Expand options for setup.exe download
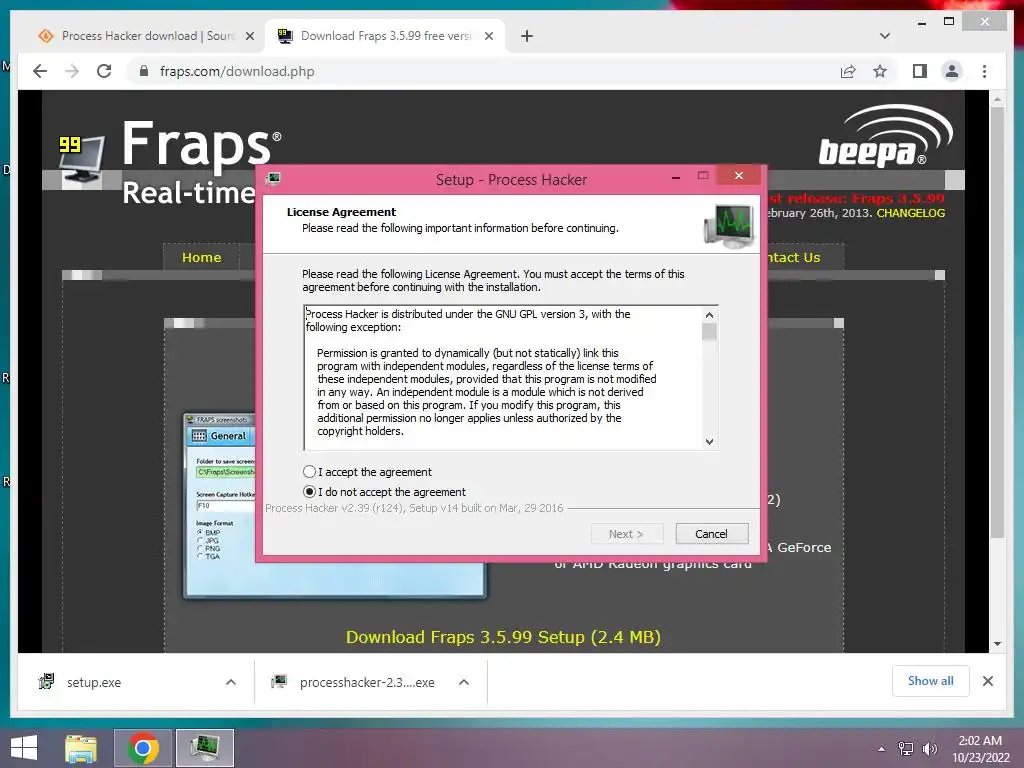 coord(231,682)
